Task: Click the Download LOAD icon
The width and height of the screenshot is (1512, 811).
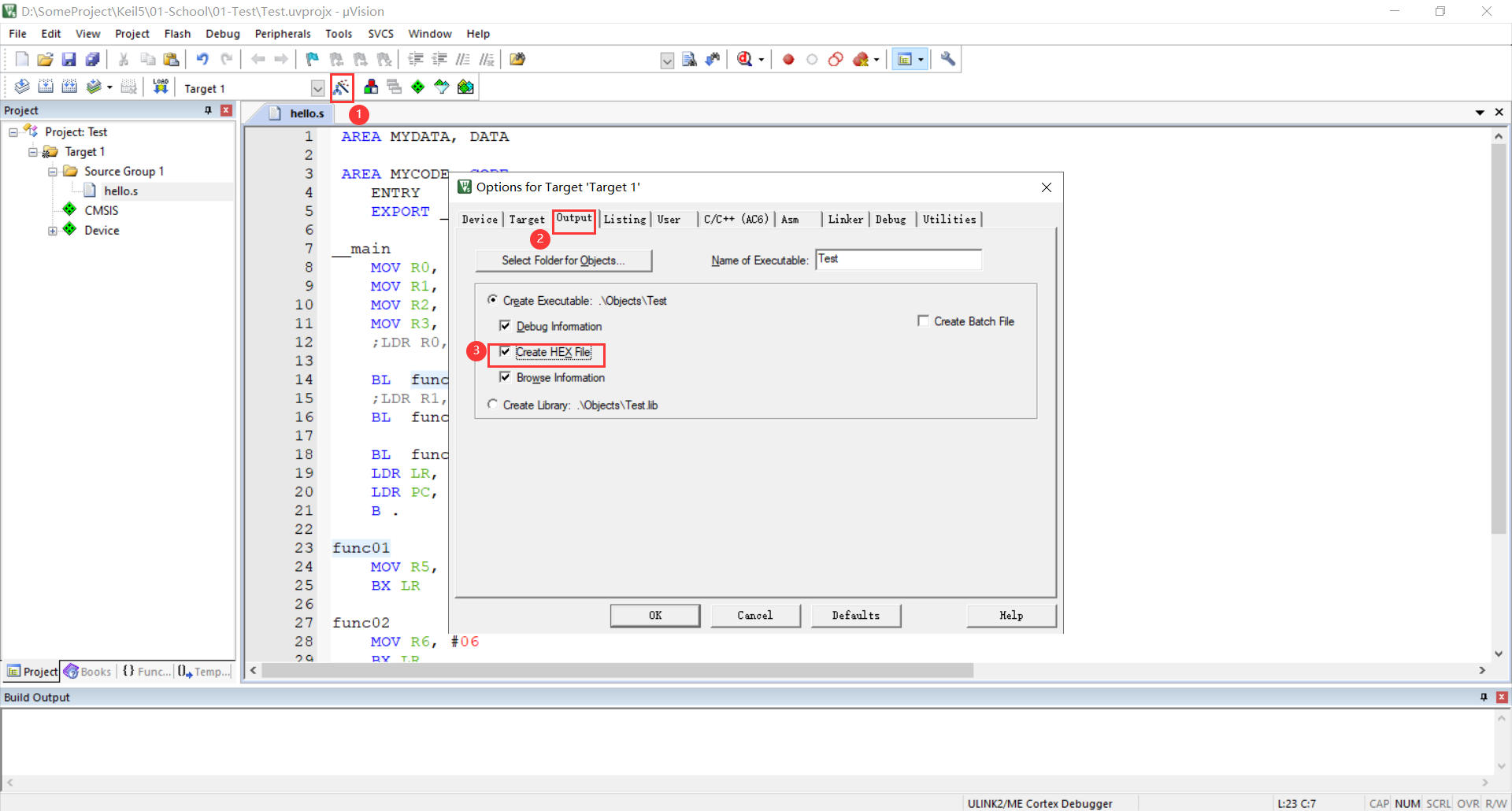Action: pos(161,87)
